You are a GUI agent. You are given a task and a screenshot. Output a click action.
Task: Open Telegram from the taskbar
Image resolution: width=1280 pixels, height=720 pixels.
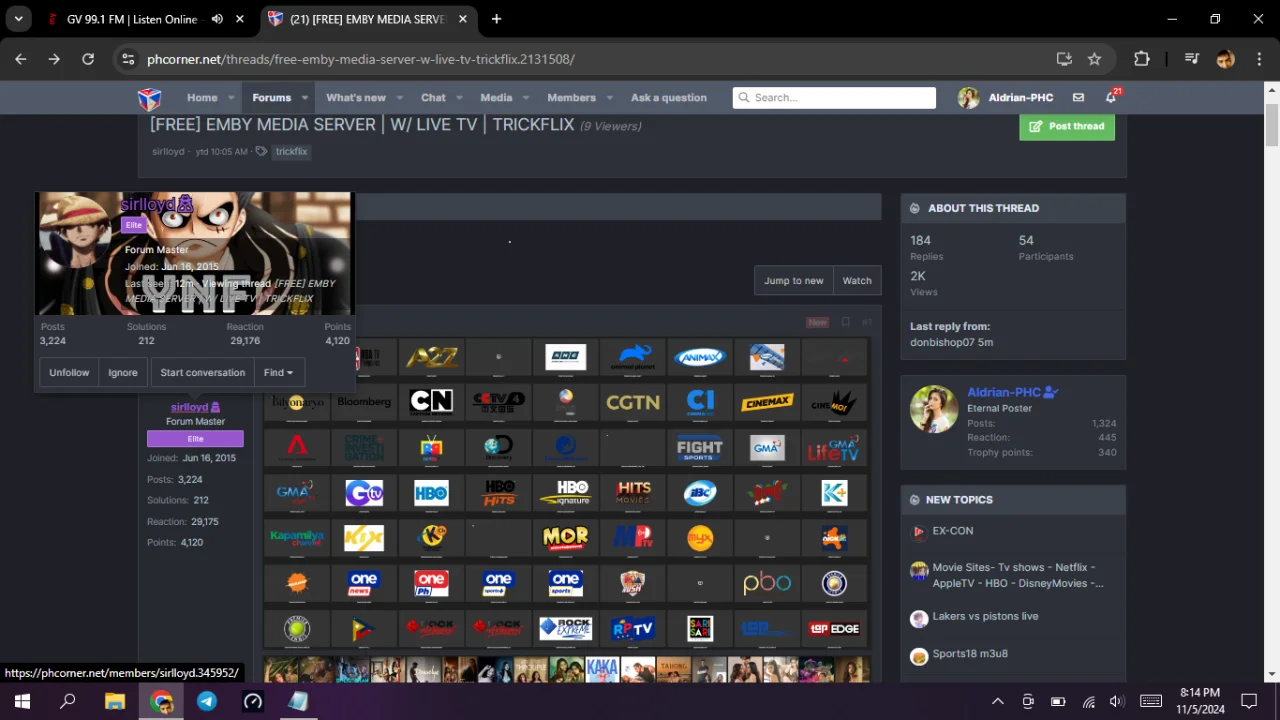[207, 701]
